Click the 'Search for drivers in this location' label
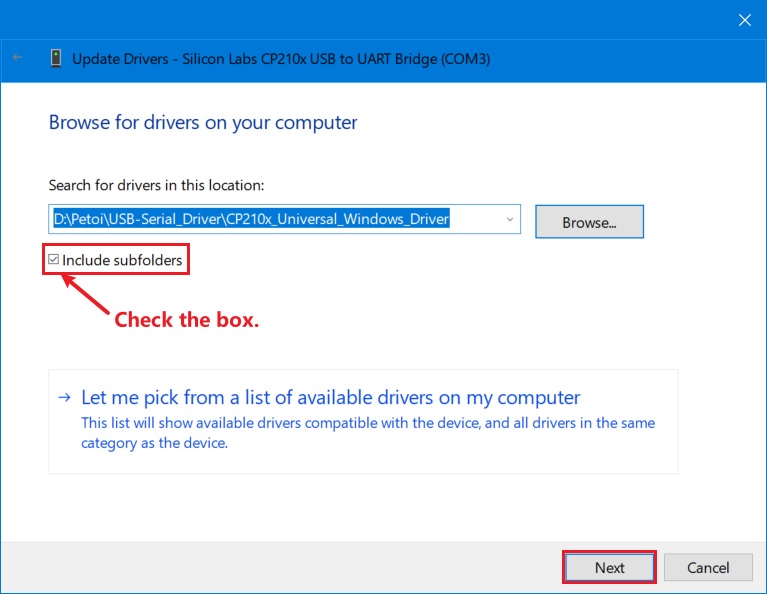Viewport: 767px width, 594px height. click(156, 185)
